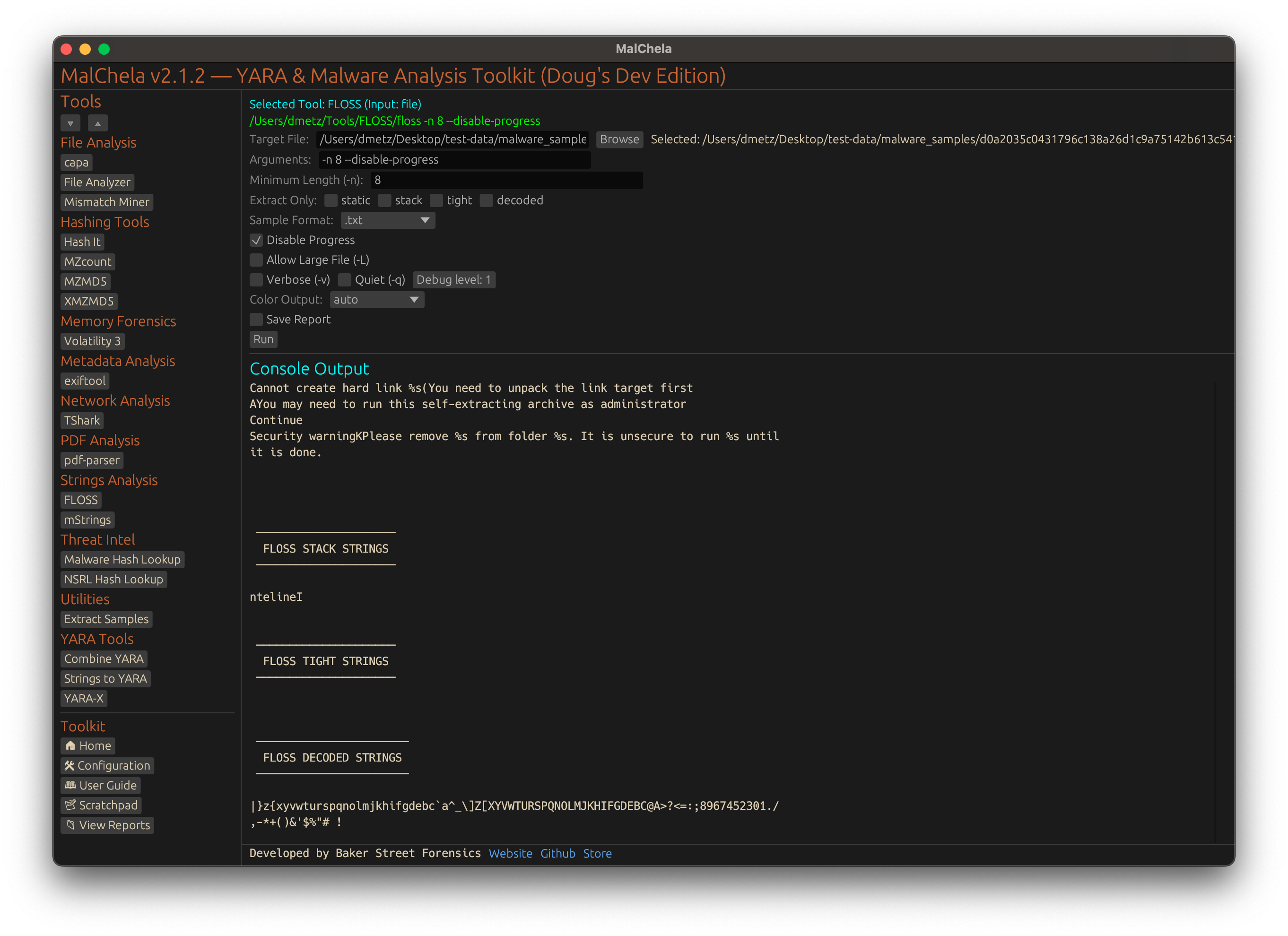Select pdf-parser tool

tap(92, 460)
